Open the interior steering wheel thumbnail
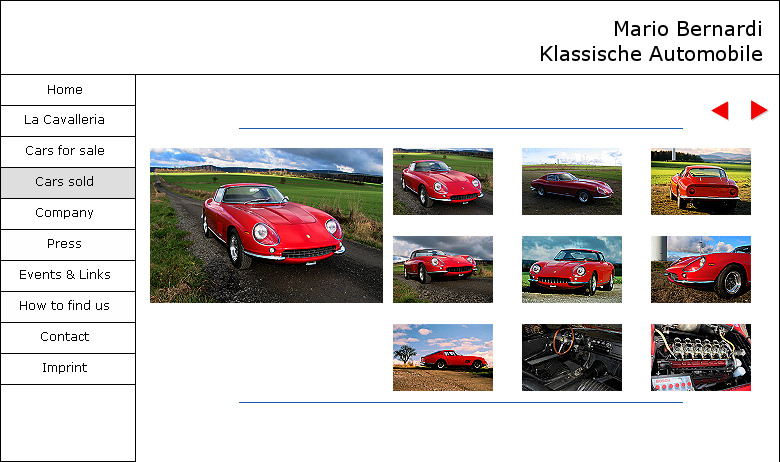 tap(572, 358)
